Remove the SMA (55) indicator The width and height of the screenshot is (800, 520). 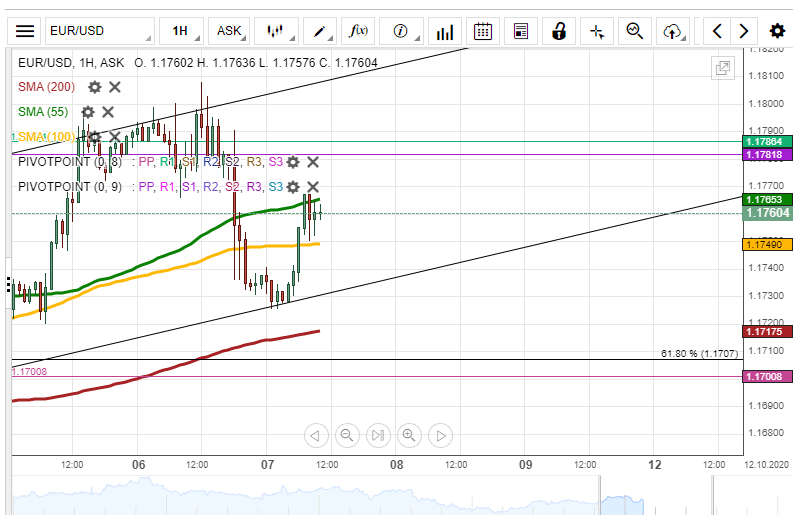tap(108, 112)
